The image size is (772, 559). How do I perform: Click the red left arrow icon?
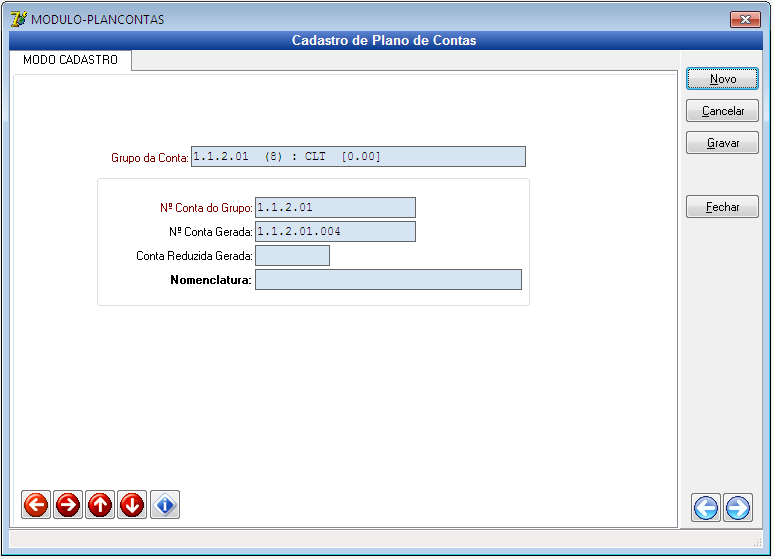(x=36, y=506)
